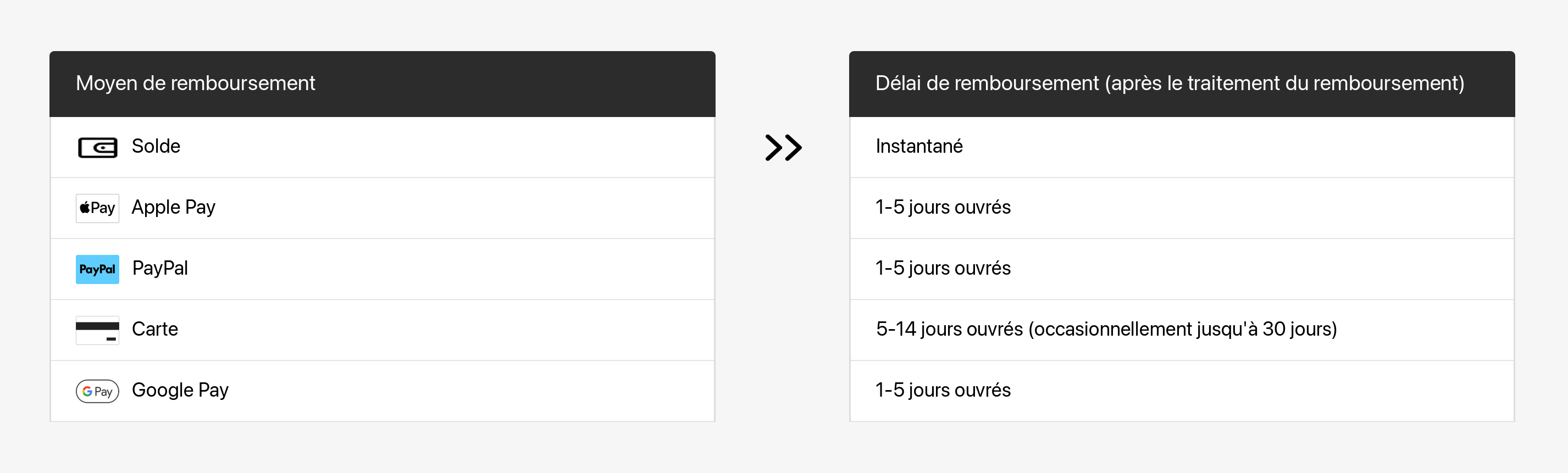Click the credit card Carte icon
The height and width of the screenshot is (473, 1568).
click(x=97, y=330)
